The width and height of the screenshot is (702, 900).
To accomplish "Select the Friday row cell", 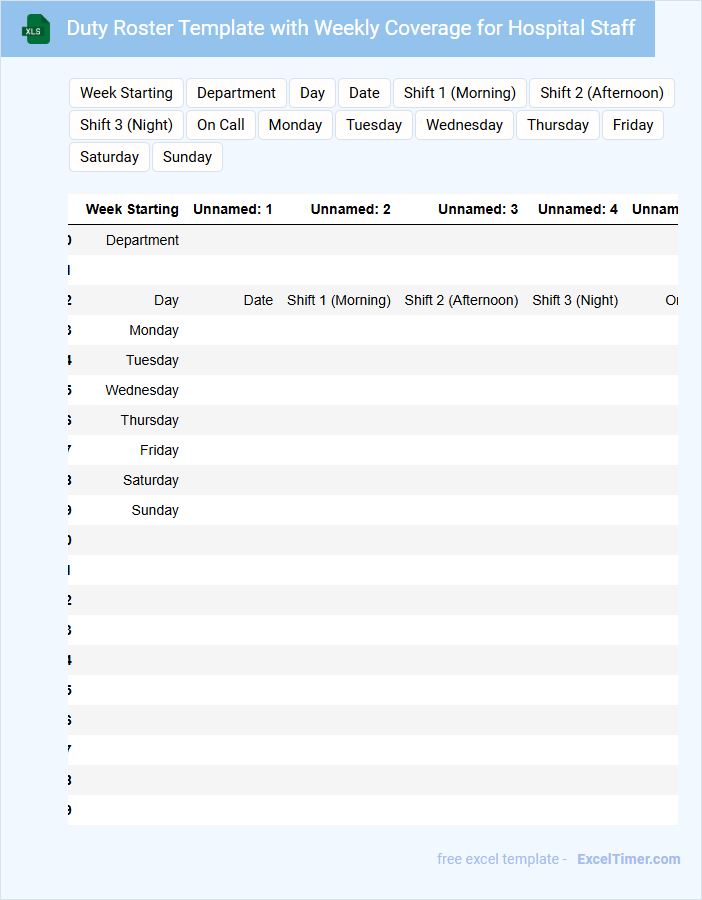I will [x=159, y=451].
